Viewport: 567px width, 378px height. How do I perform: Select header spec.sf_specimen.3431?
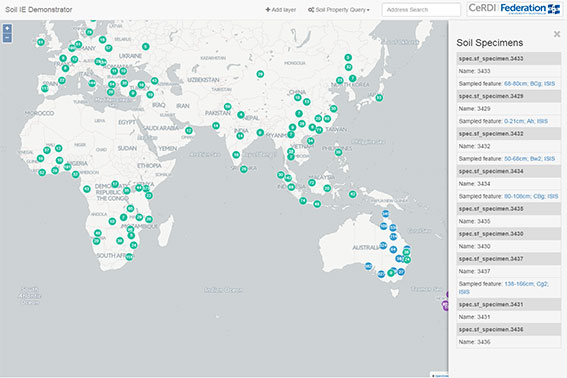509,305
